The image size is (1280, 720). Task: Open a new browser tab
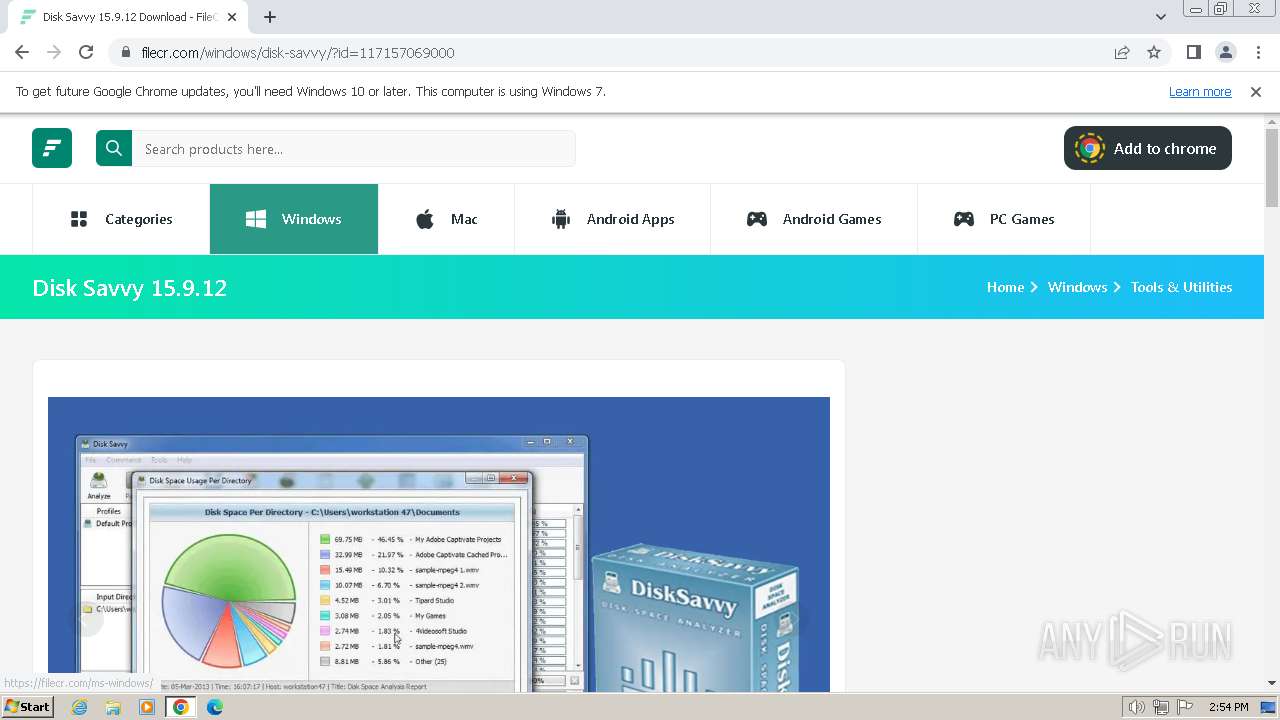click(x=270, y=16)
